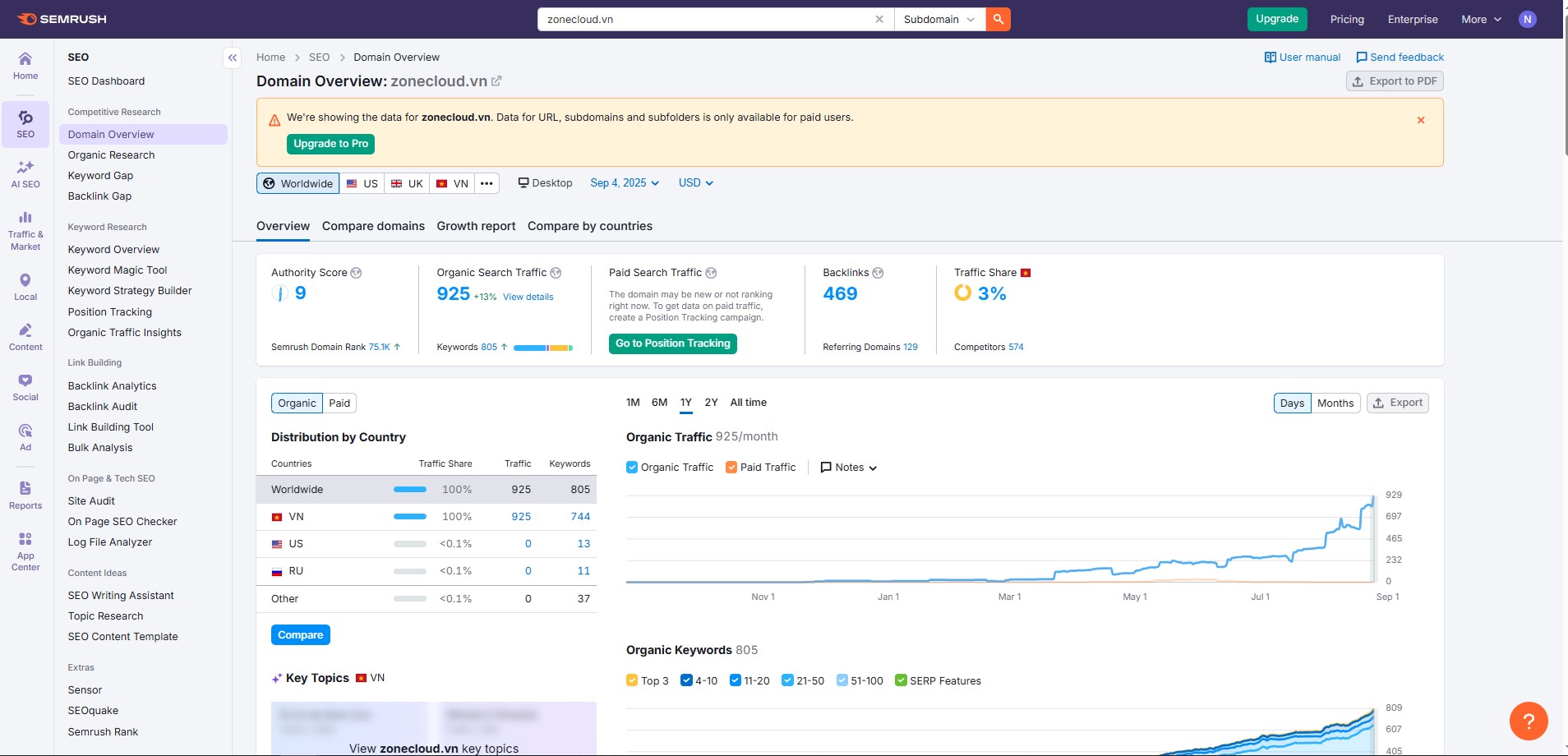Expand the Notes dropdown

pyautogui.click(x=849, y=467)
